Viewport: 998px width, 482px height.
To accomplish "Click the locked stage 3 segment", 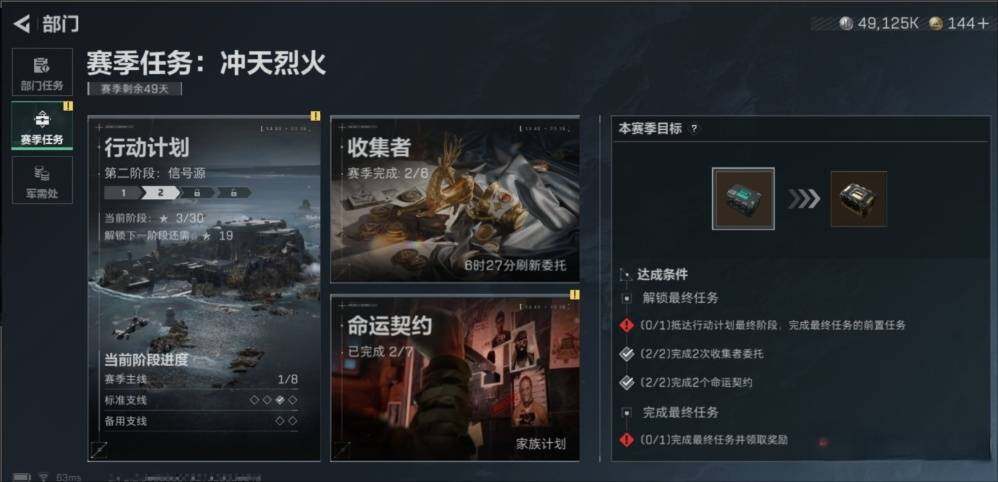I will pyautogui.click(x=198, y=192).
